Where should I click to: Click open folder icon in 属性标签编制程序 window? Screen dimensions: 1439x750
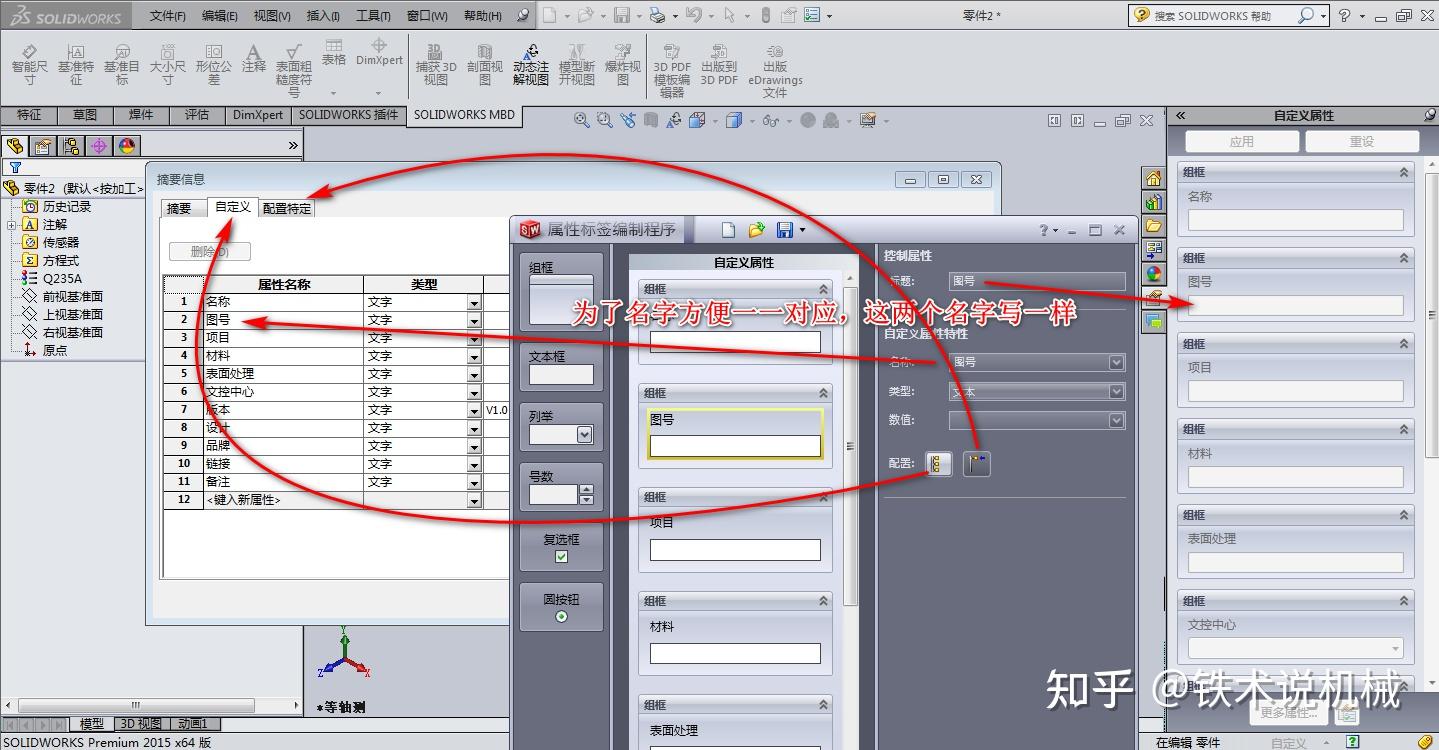coord(756,230)
